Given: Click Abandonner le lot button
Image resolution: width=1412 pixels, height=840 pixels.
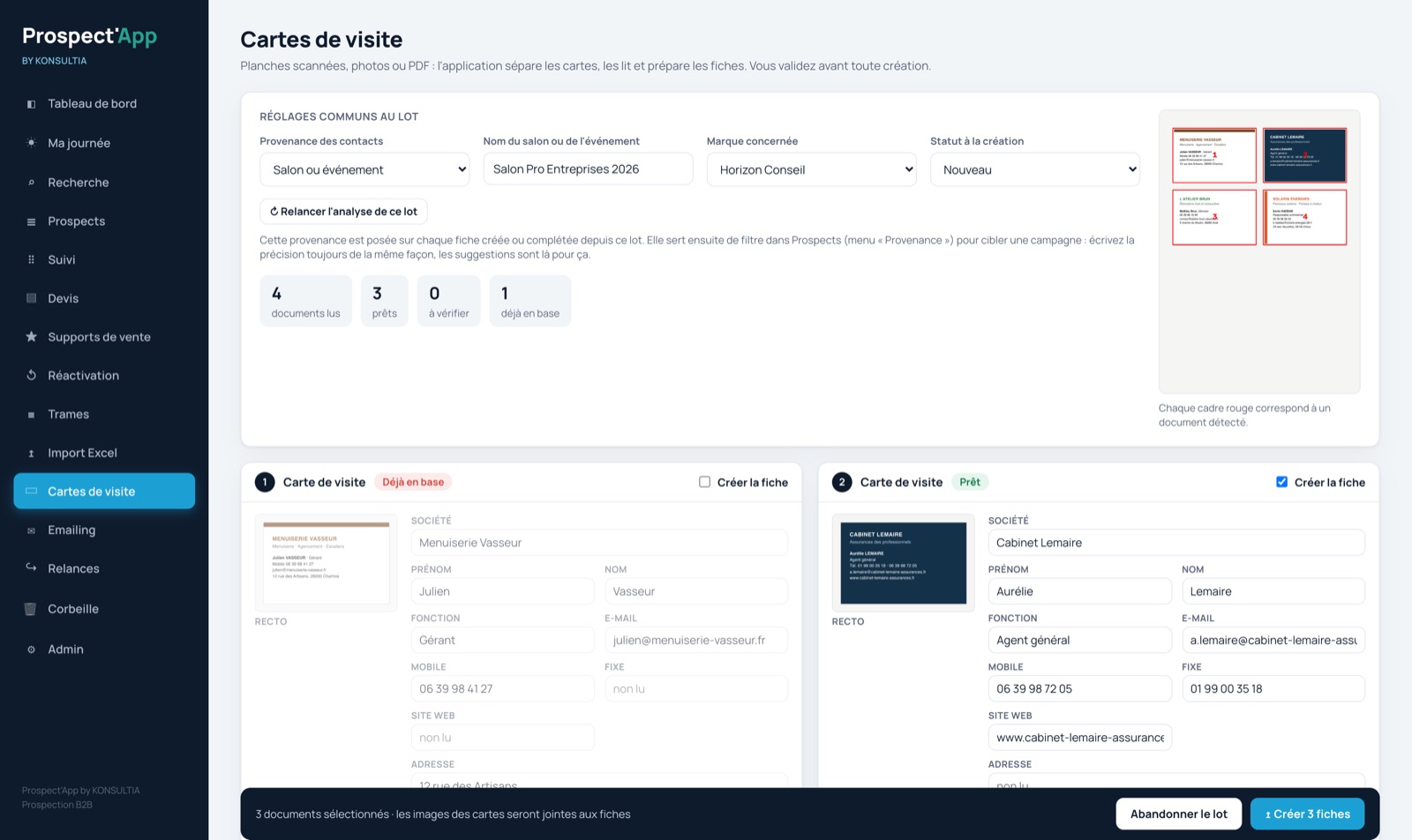Looking at the screenshot, I should pyautogui.click(x=1178, y=814).
